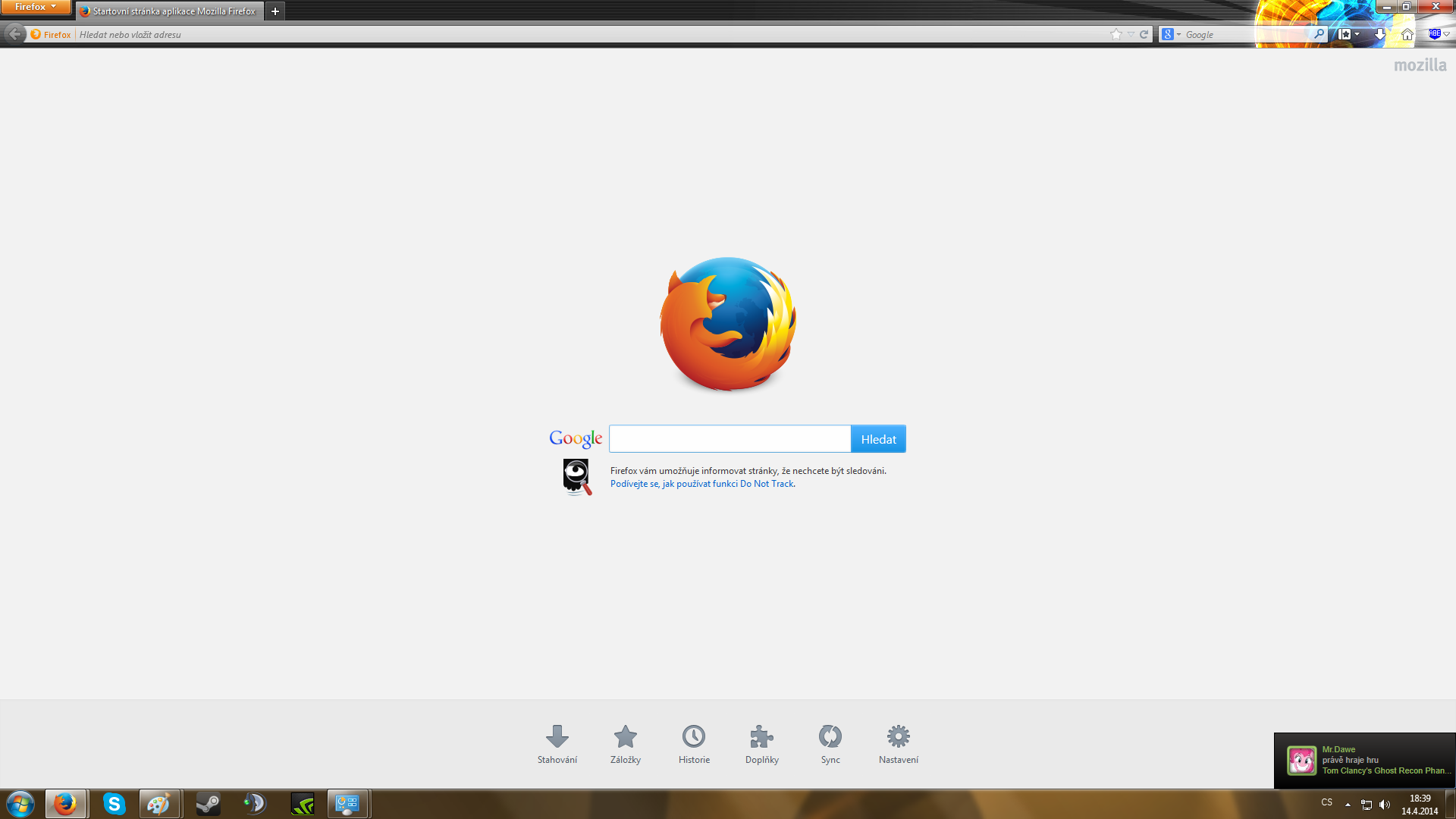Image resolution: width=1456 pixels, height=819 pixels.
Task: Expand the bookmarks menu dropdown arrow
Action: (x=1357, y=34)
